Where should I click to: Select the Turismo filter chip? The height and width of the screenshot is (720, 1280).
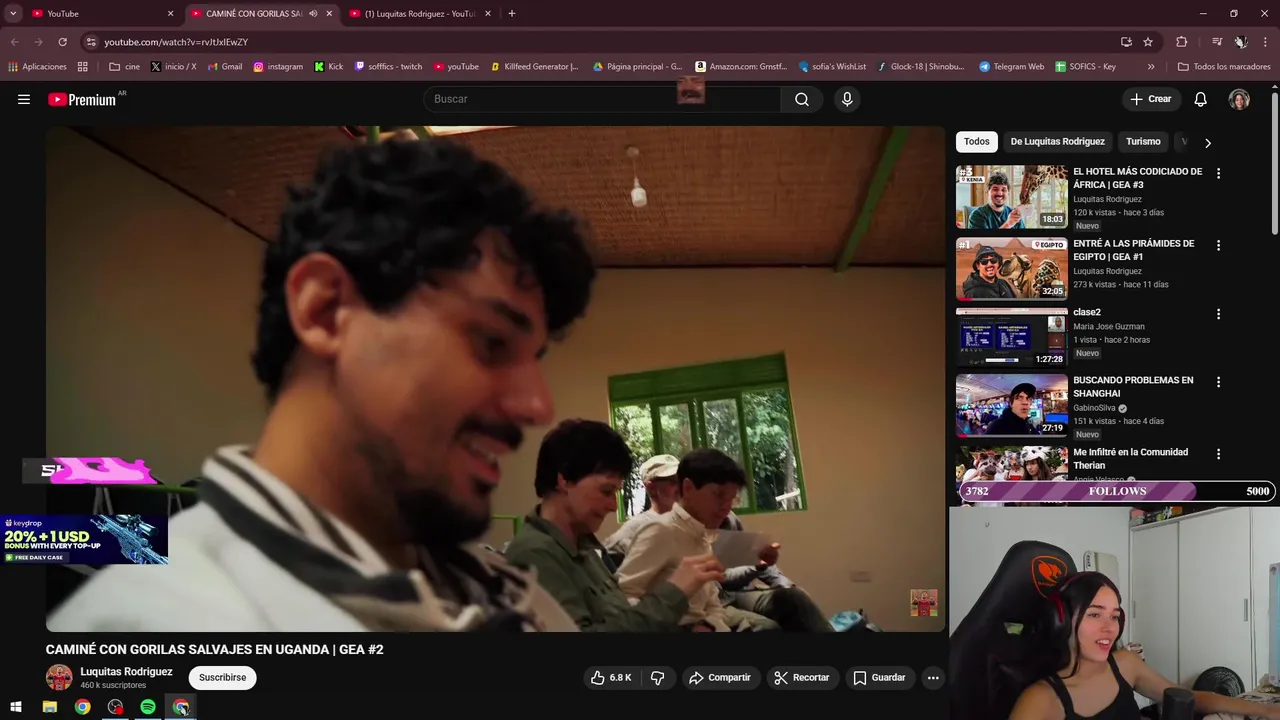click(x=1143, y=142)
